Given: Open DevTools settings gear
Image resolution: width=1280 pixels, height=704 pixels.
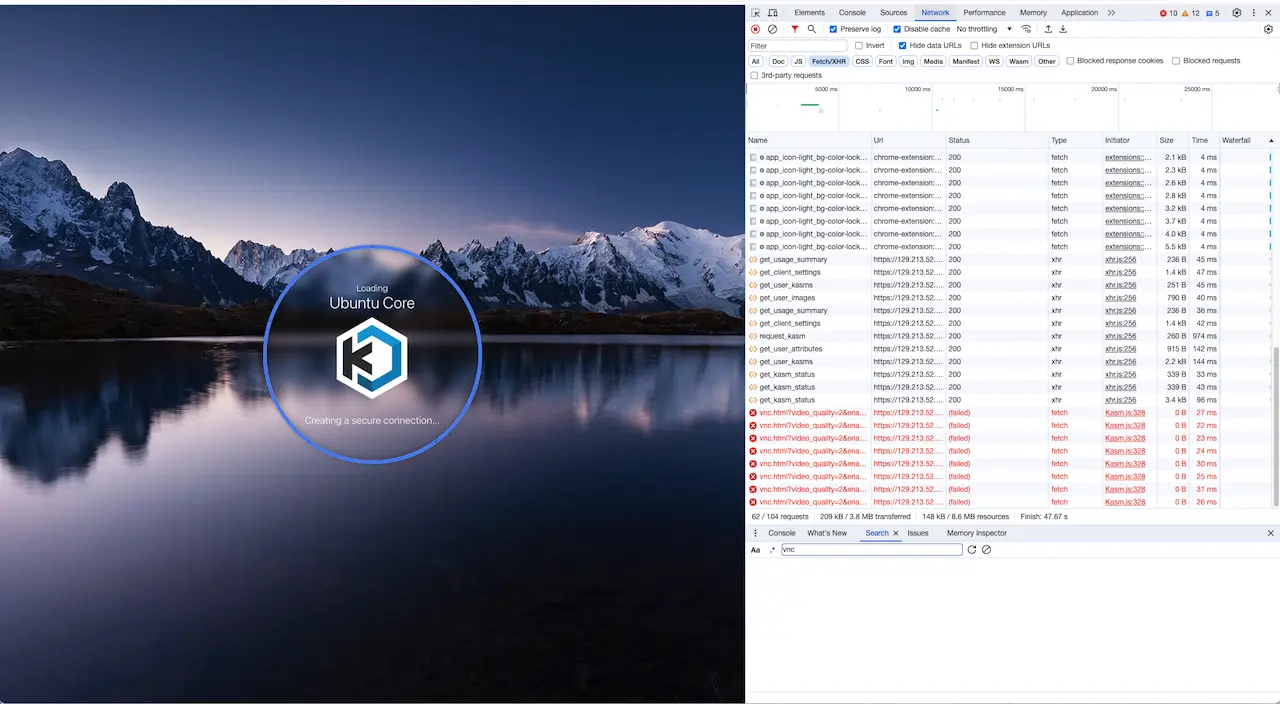Looking at the screenshot, I should tap(1237, 12).
